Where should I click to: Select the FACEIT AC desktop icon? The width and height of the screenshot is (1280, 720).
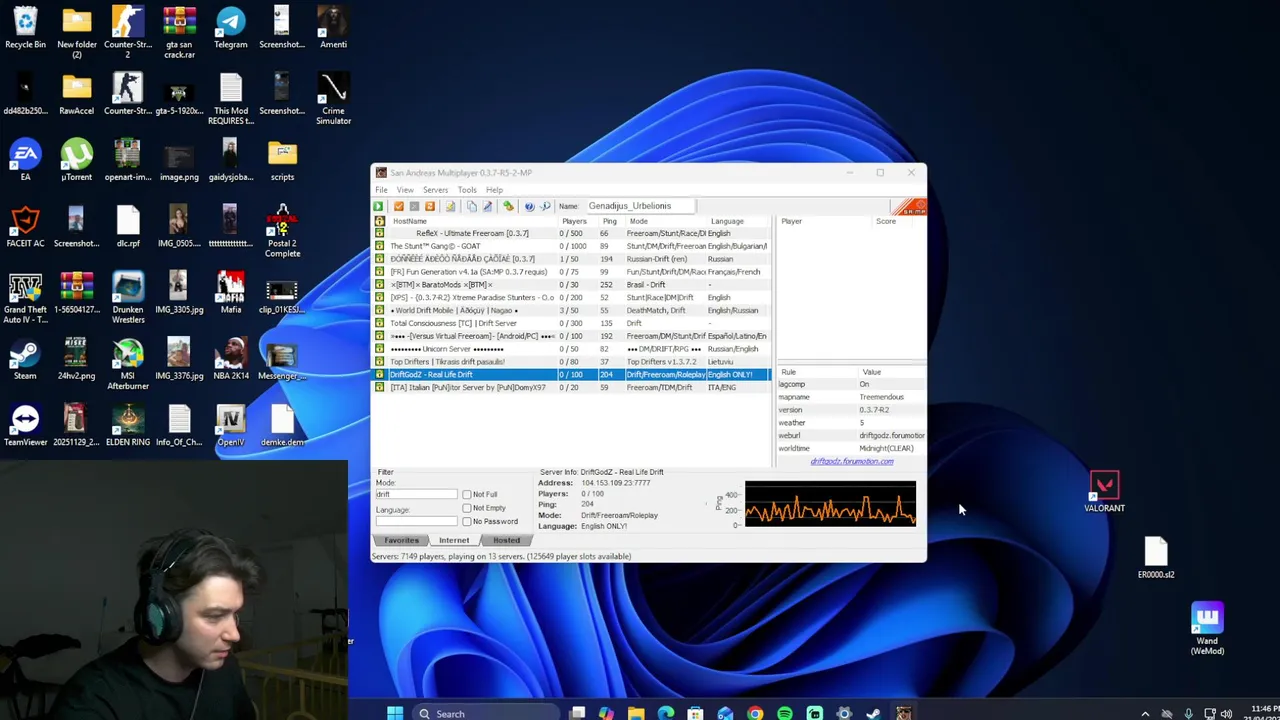[x=25, y=227]
